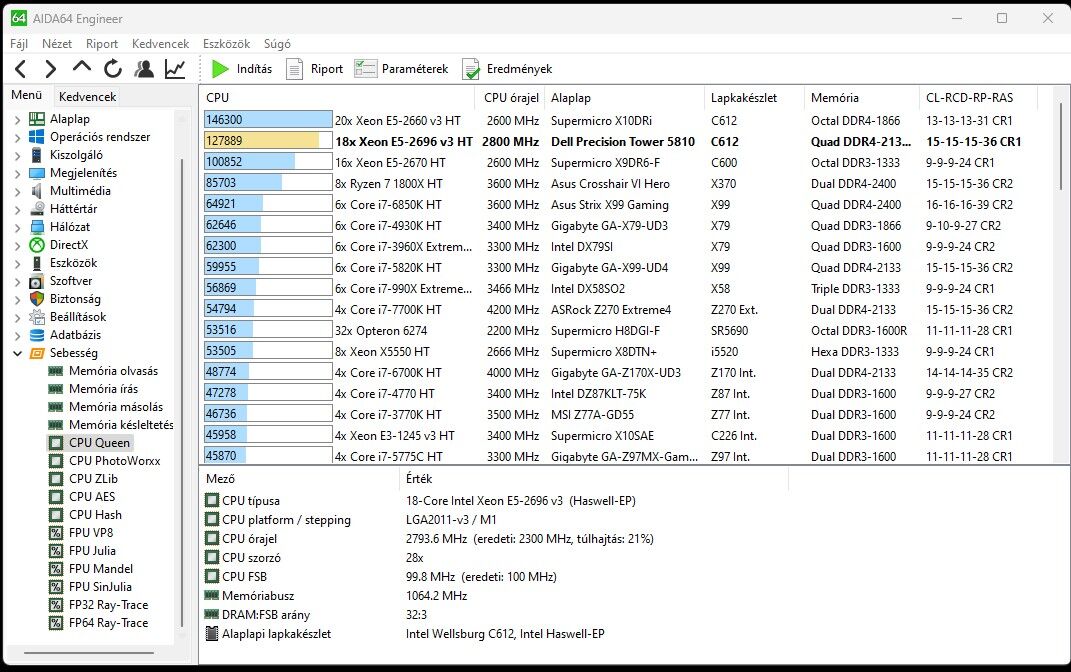
Task: Open FPU Julia benchmark
Action: 92,550
